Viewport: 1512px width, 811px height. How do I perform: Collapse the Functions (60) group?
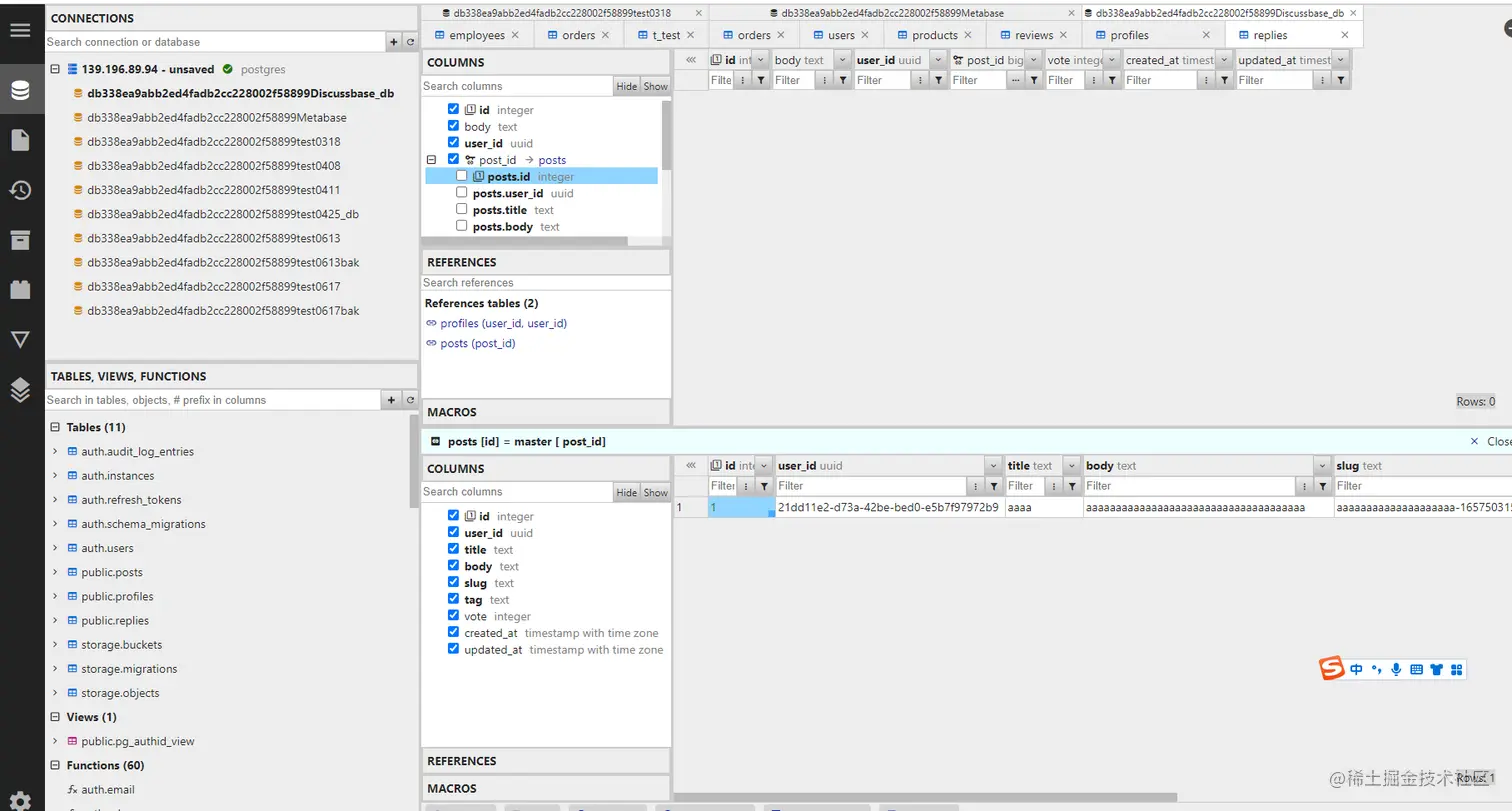(55, 765)
